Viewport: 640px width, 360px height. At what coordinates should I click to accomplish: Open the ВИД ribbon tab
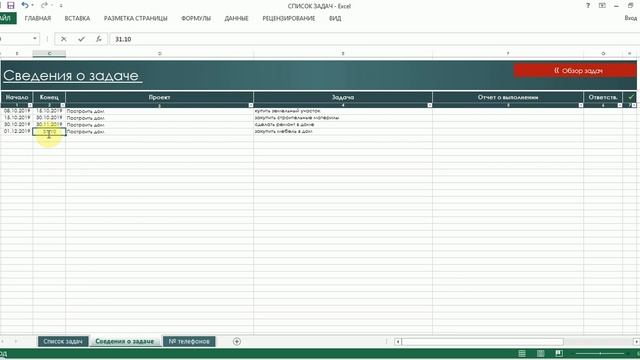335,18
